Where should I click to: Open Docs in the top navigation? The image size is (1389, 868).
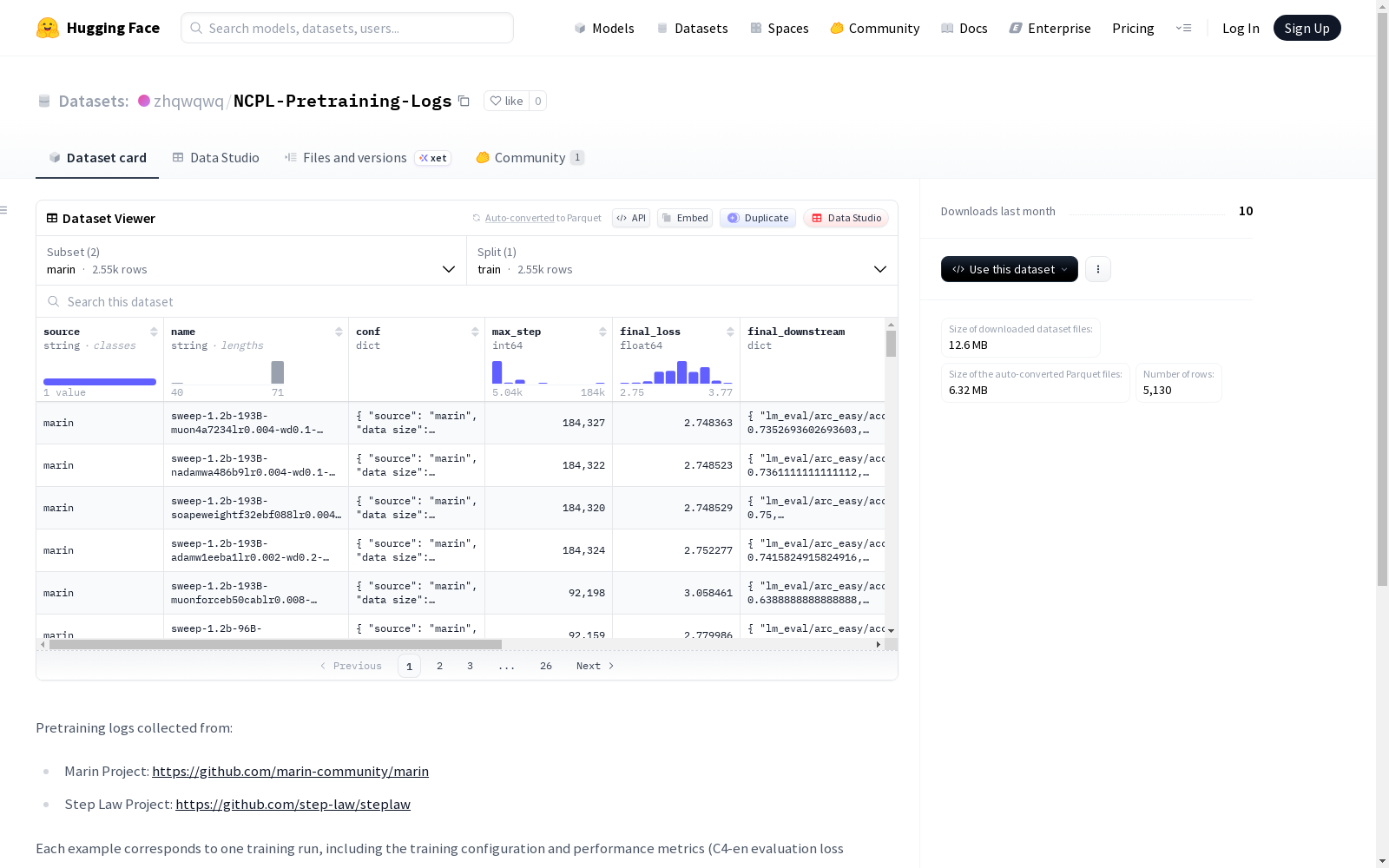coord(964,28)
